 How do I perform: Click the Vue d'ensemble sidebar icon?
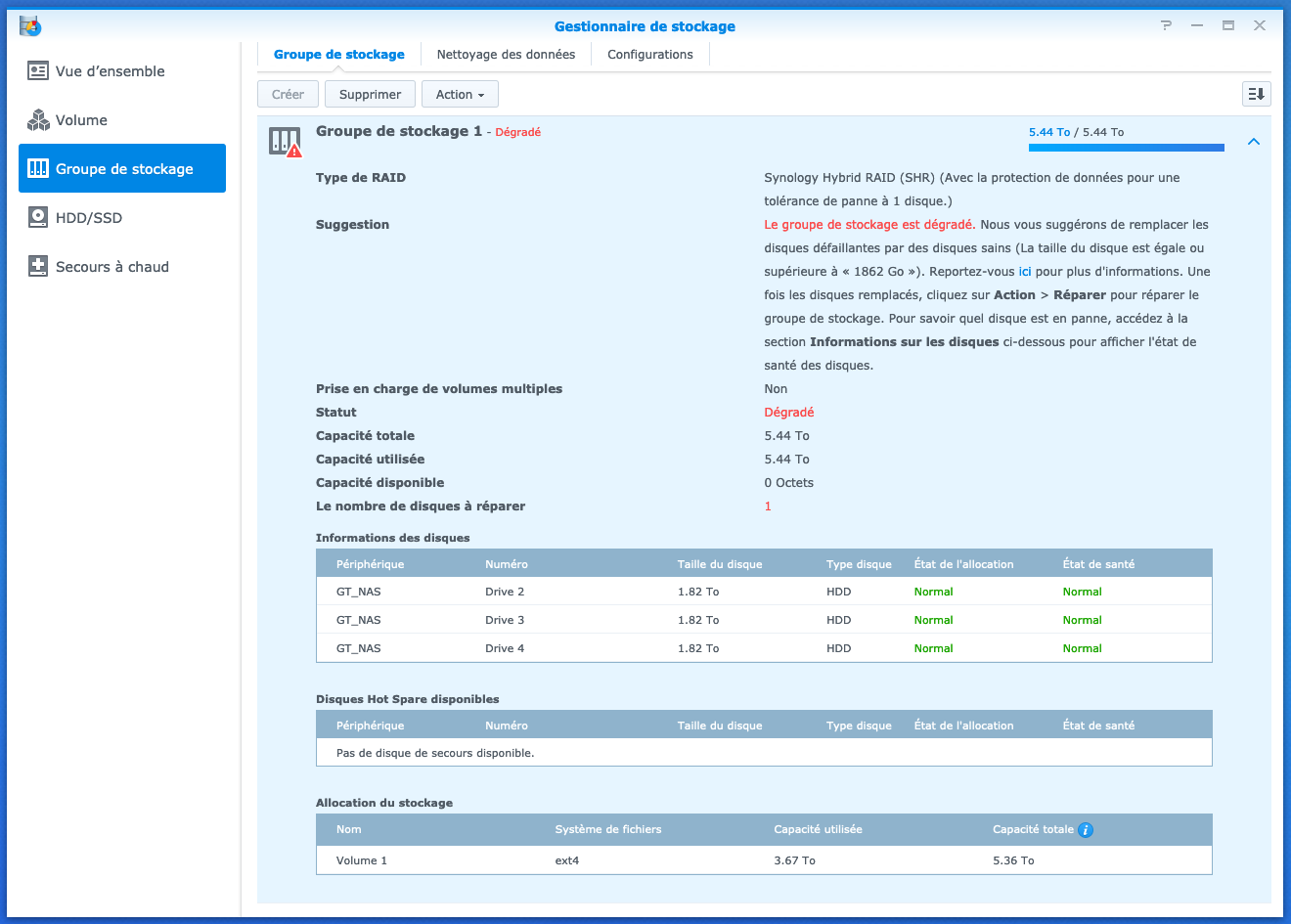point(38,71)
